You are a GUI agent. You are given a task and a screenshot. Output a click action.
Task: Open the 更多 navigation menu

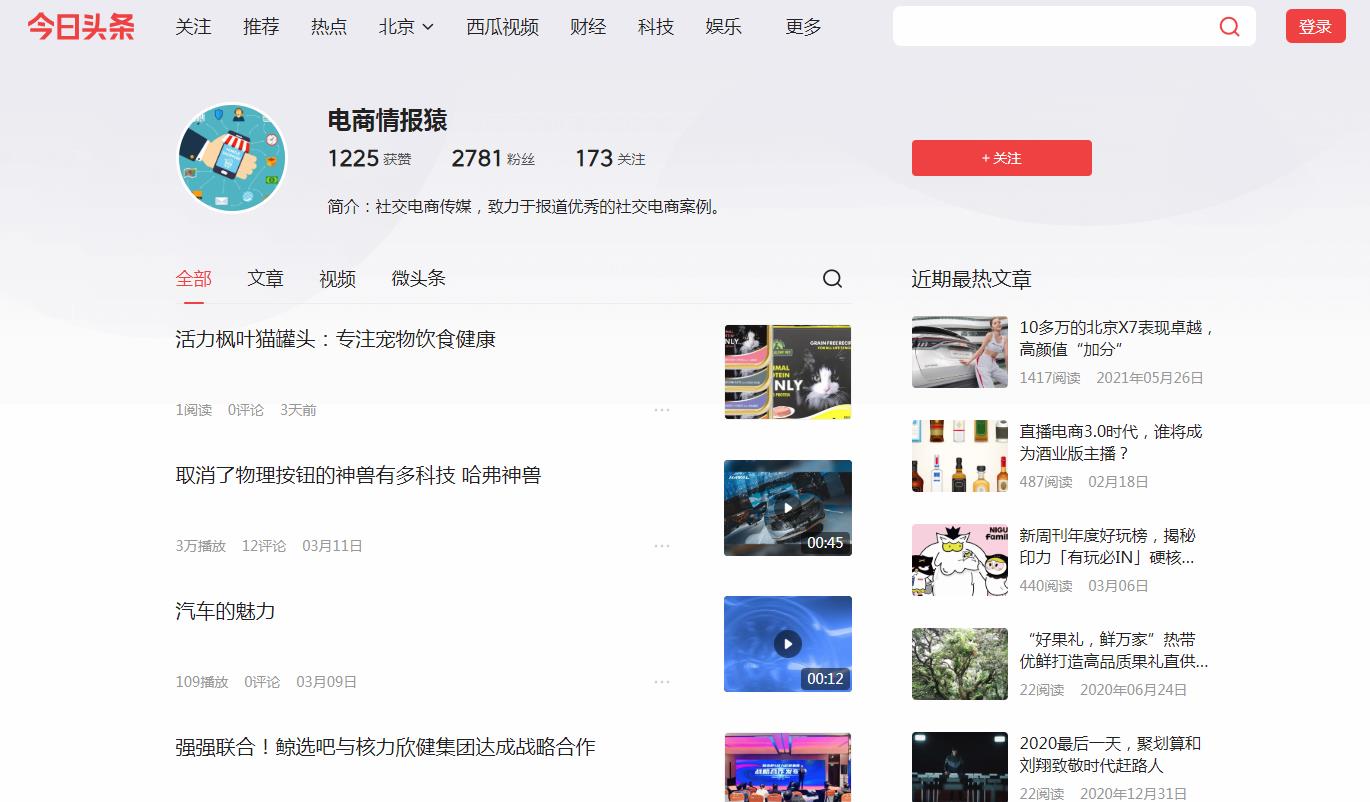coord(803,27)
